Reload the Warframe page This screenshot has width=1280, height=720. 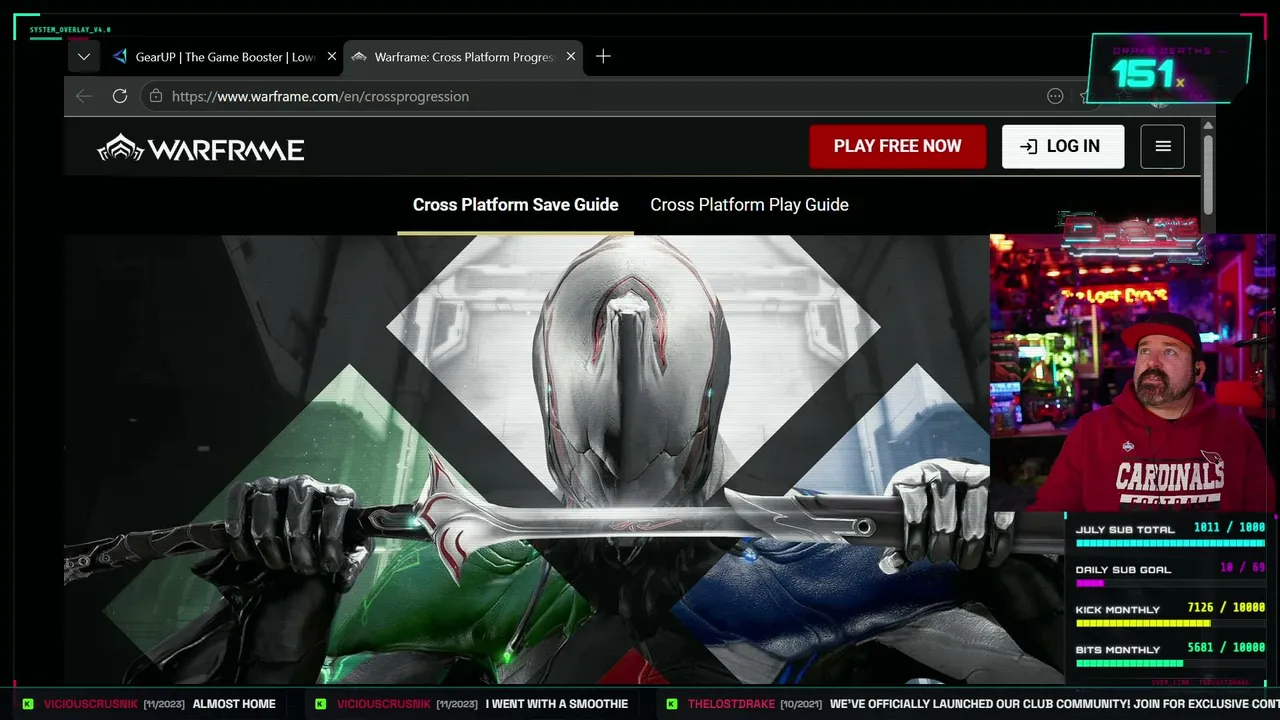[x=120, y=96]
